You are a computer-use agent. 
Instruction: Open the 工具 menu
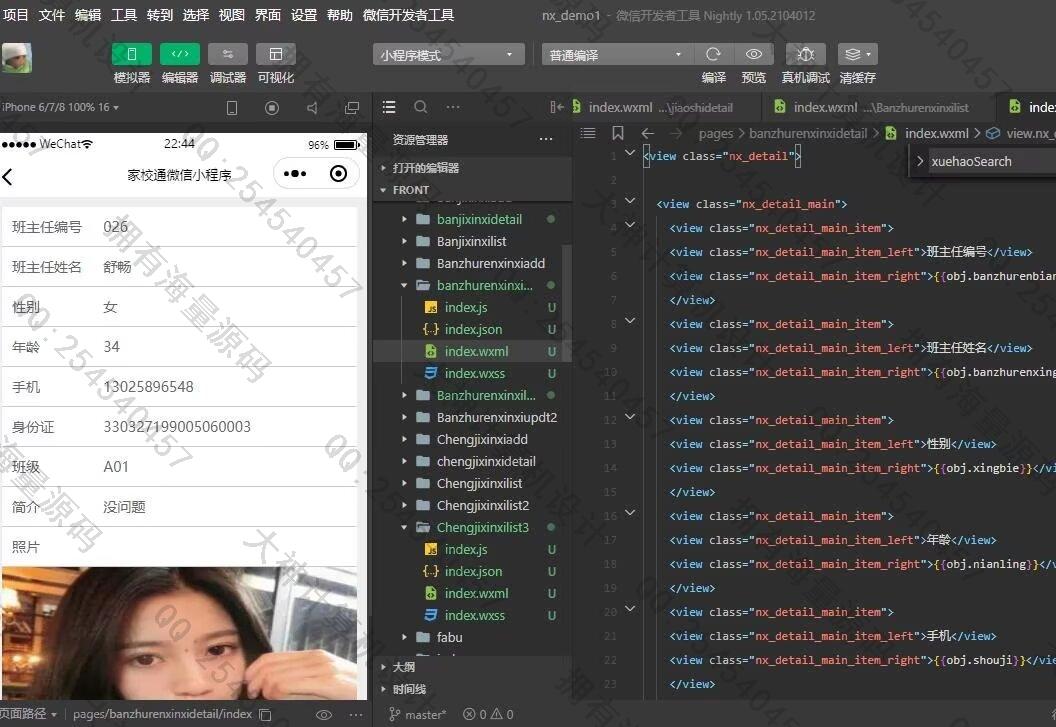124,15
